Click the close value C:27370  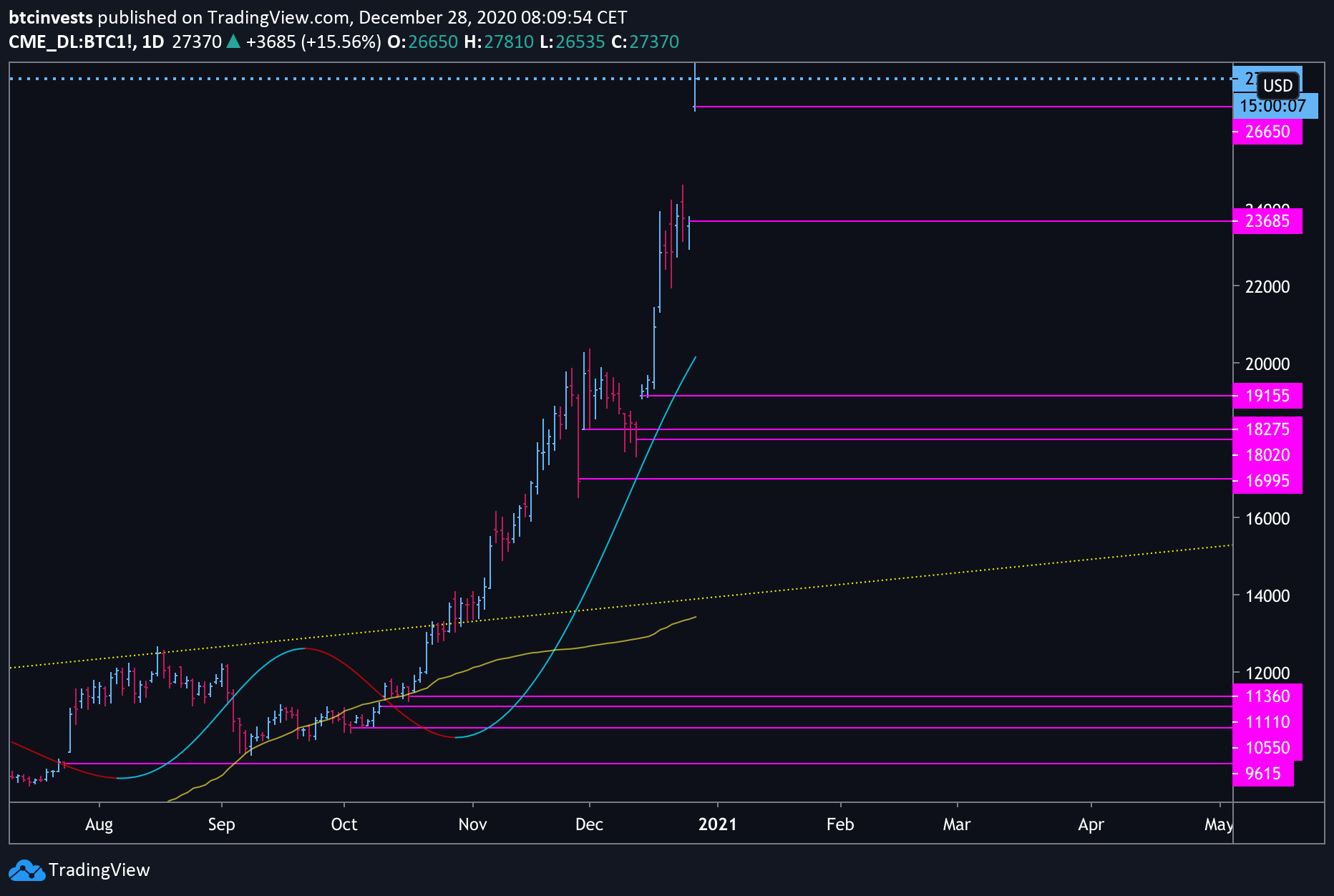point(645,42)
